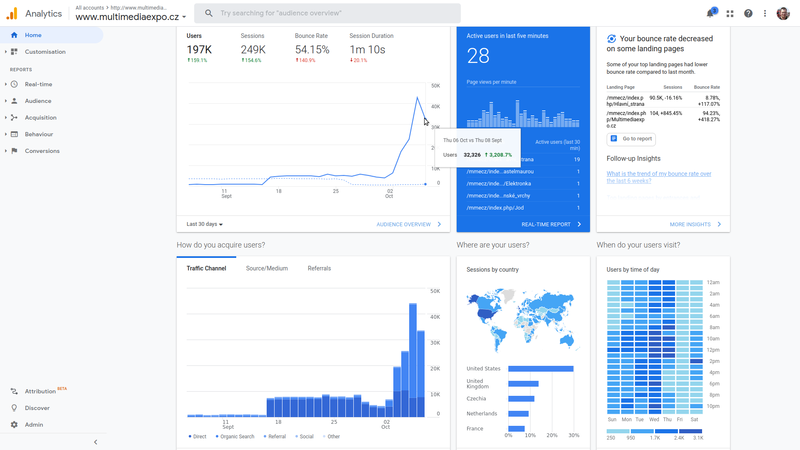Open the Audience Overview report link
Image resolution: width=800 pixels, height=450 pixels.
click(x=404, y=224)
